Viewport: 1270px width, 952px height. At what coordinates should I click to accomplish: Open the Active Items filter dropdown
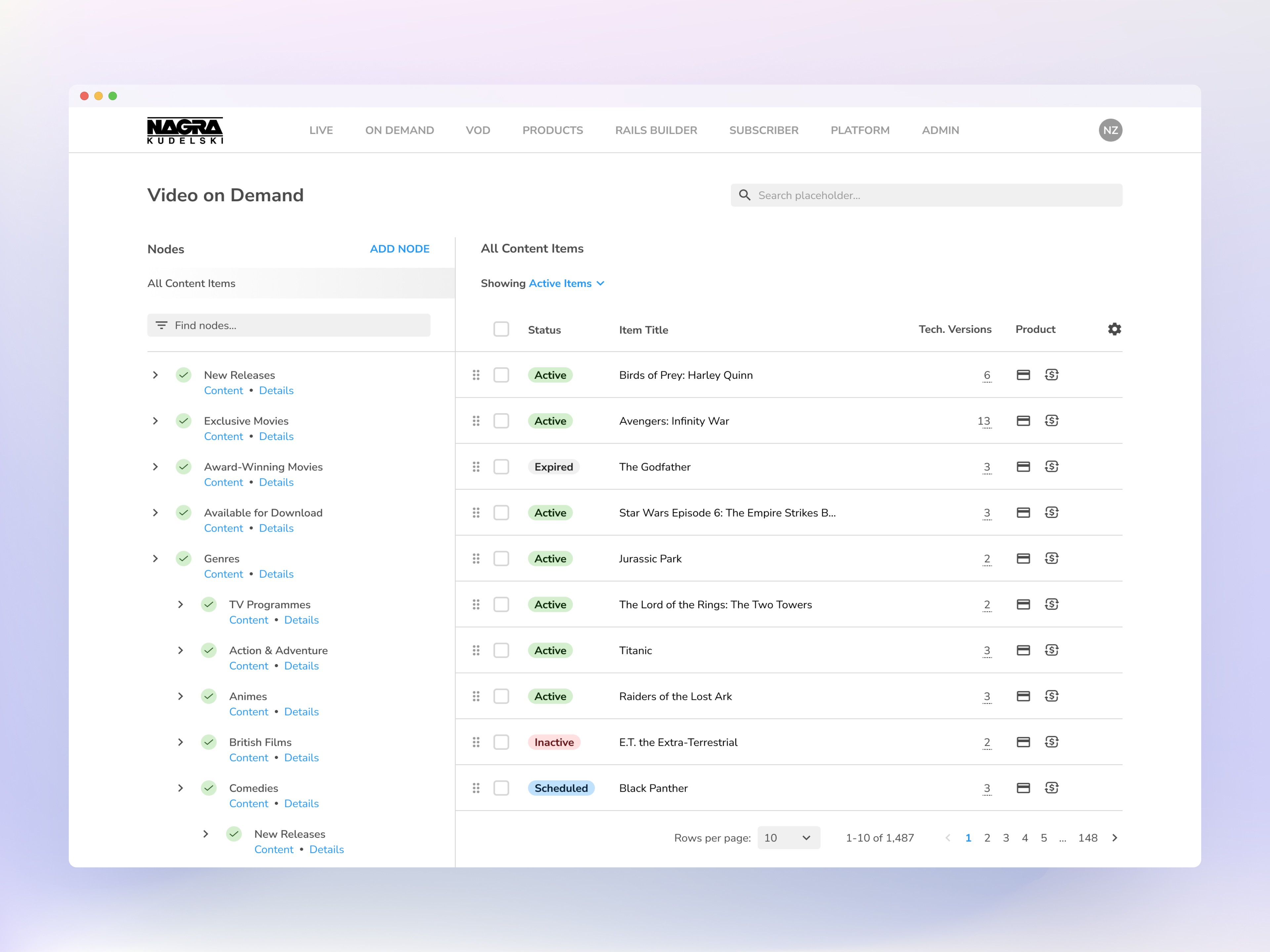[x=566, y=284]
